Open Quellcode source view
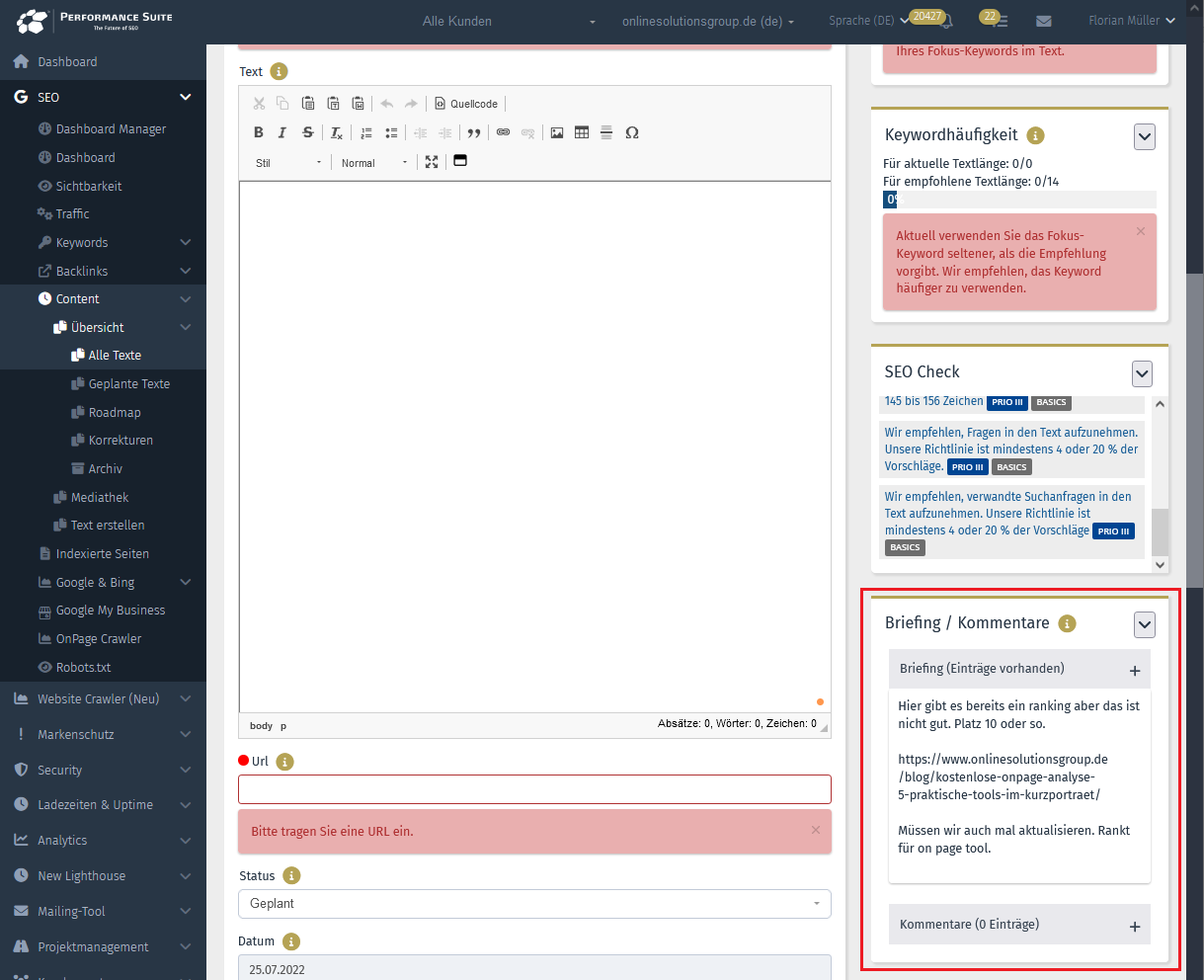The width and height of the screenshot is (1204, 980). [466, 103]
